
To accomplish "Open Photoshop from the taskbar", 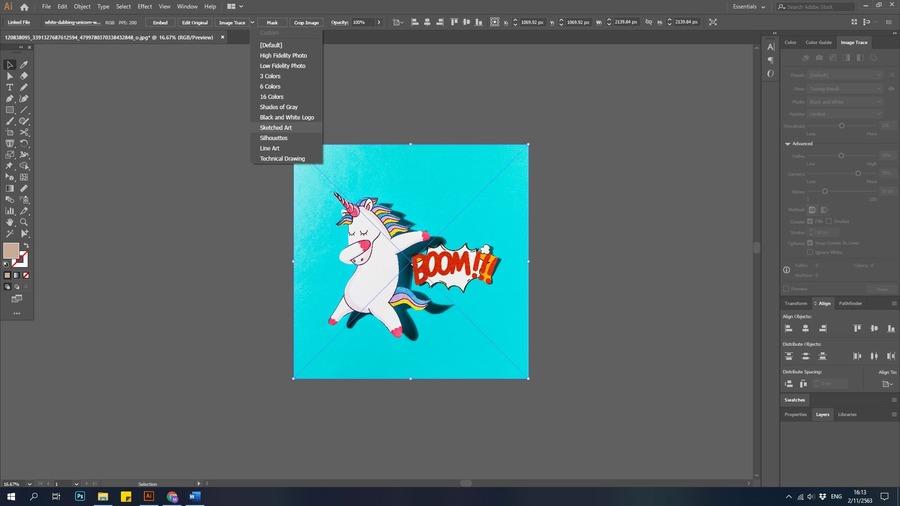I will (80, 496).
